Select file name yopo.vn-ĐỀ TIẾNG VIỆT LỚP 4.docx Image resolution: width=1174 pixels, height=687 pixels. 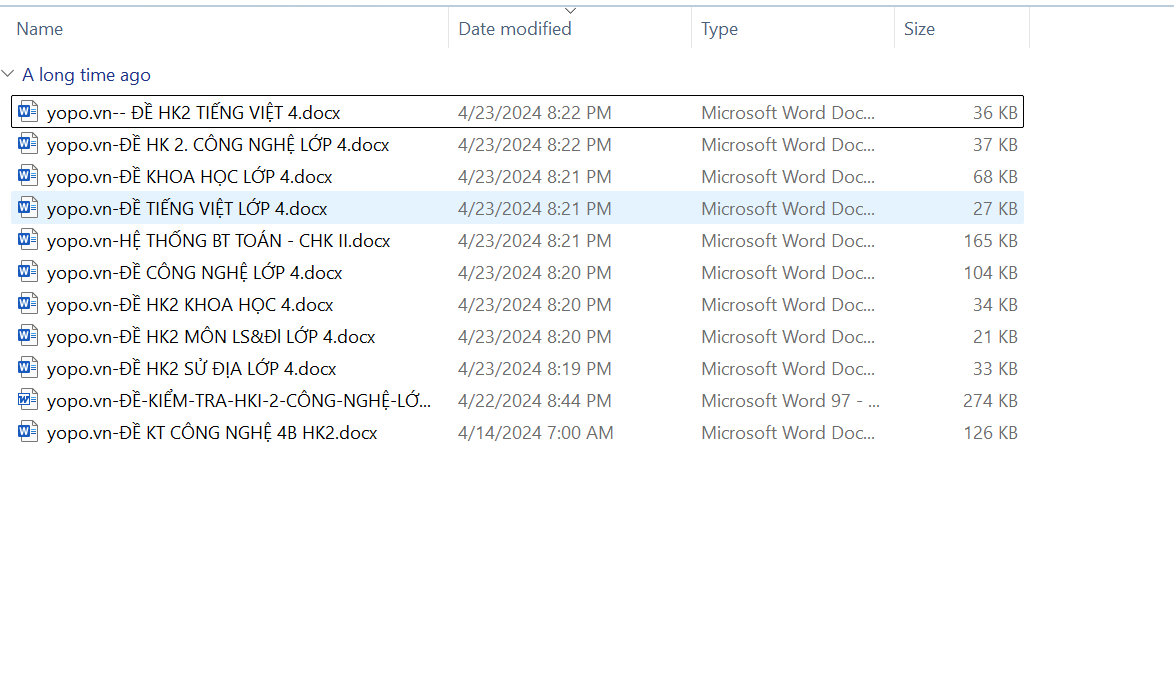coord(187,209)
